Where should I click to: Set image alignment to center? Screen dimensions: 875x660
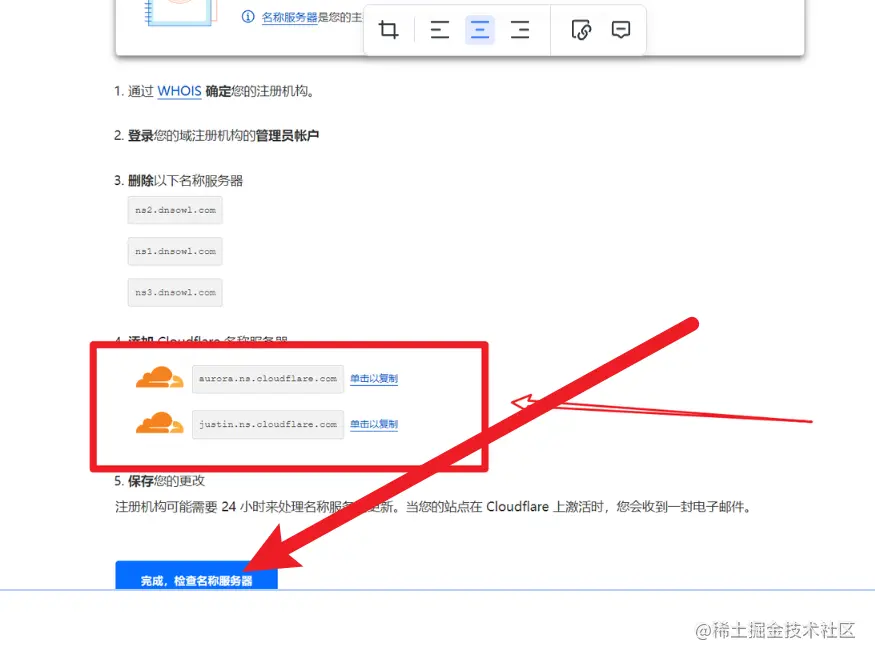point(479,30)
